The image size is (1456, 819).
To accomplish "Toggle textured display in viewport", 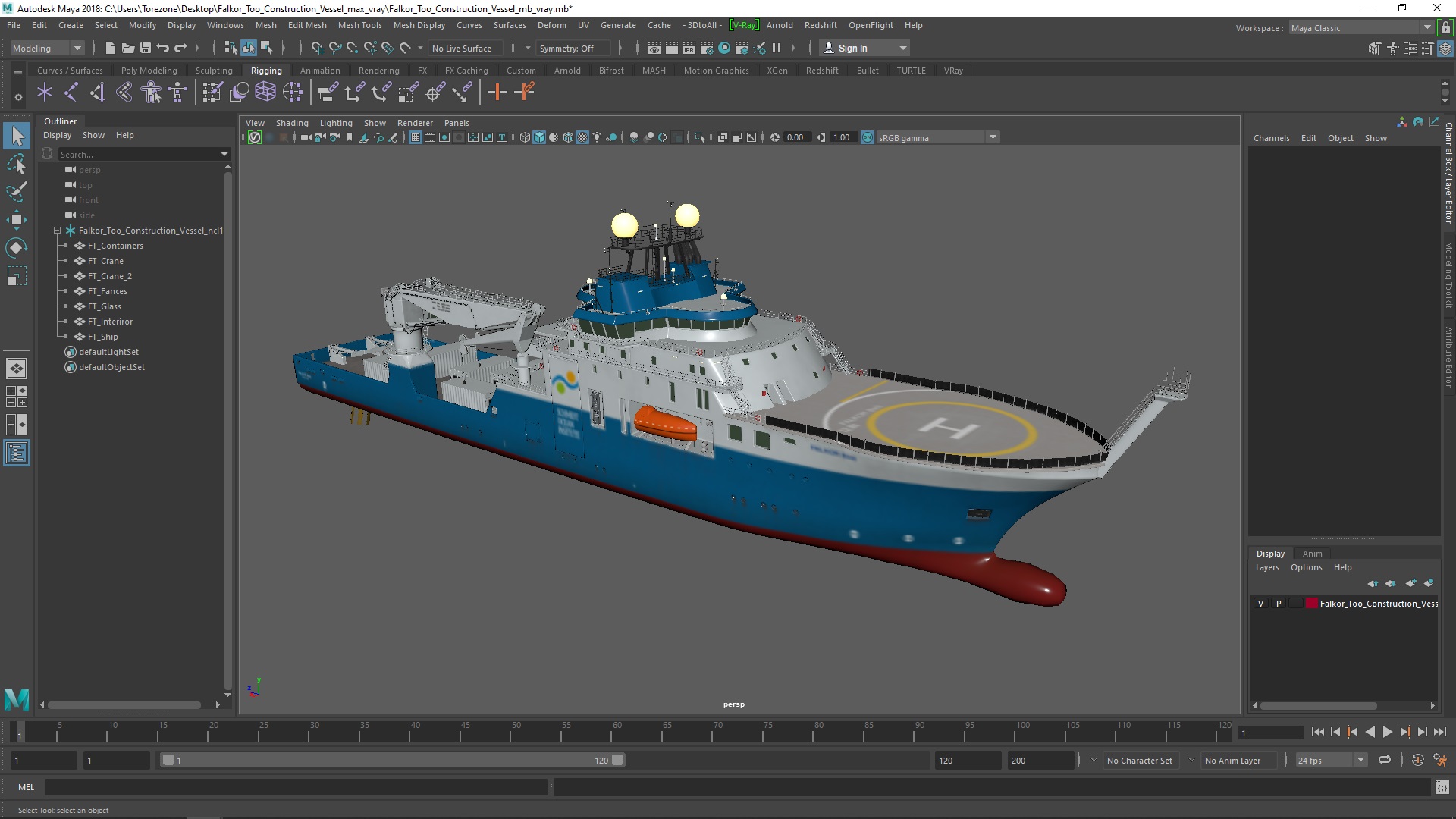I will 582,137.
